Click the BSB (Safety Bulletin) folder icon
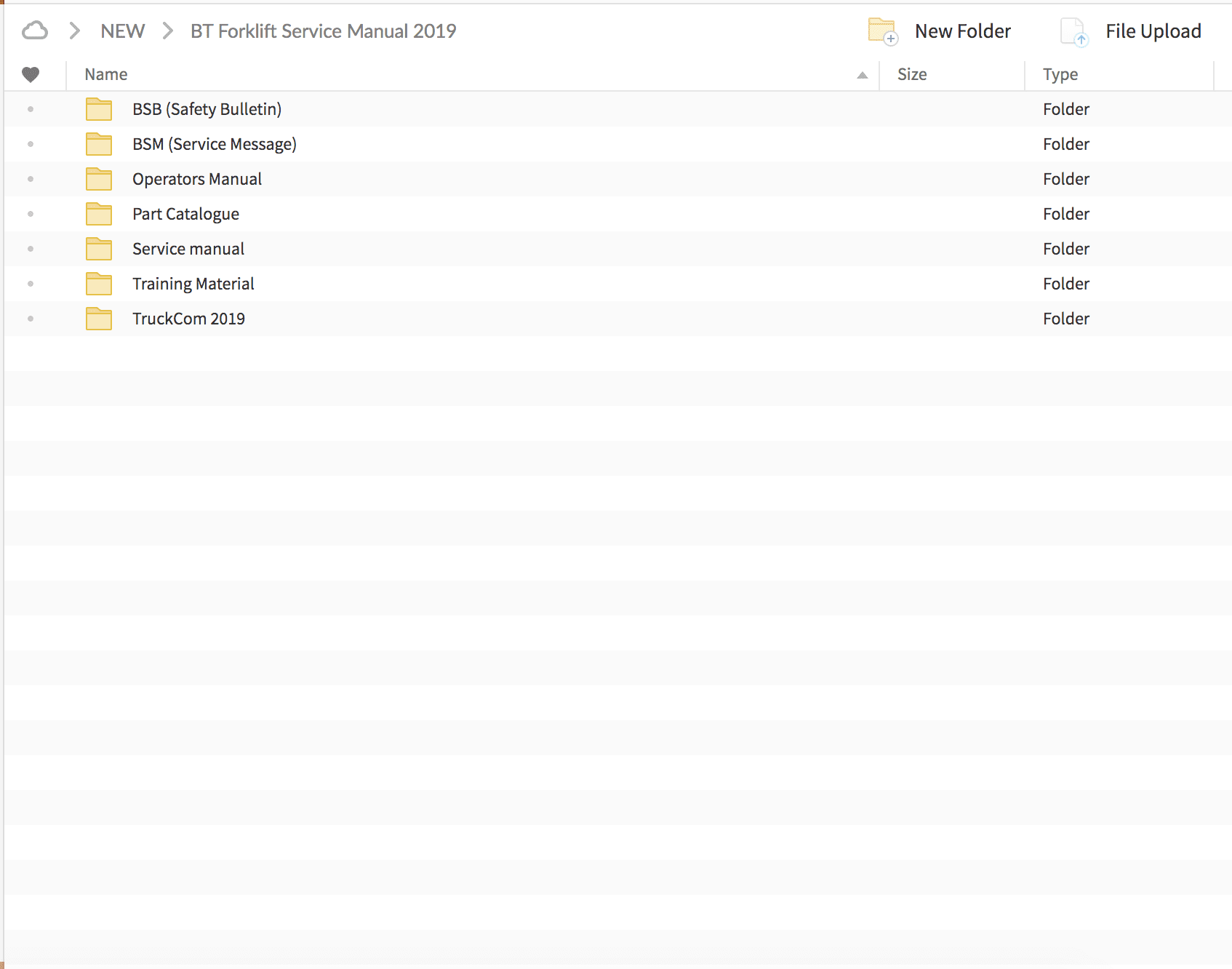 click(x=99, y=109)
